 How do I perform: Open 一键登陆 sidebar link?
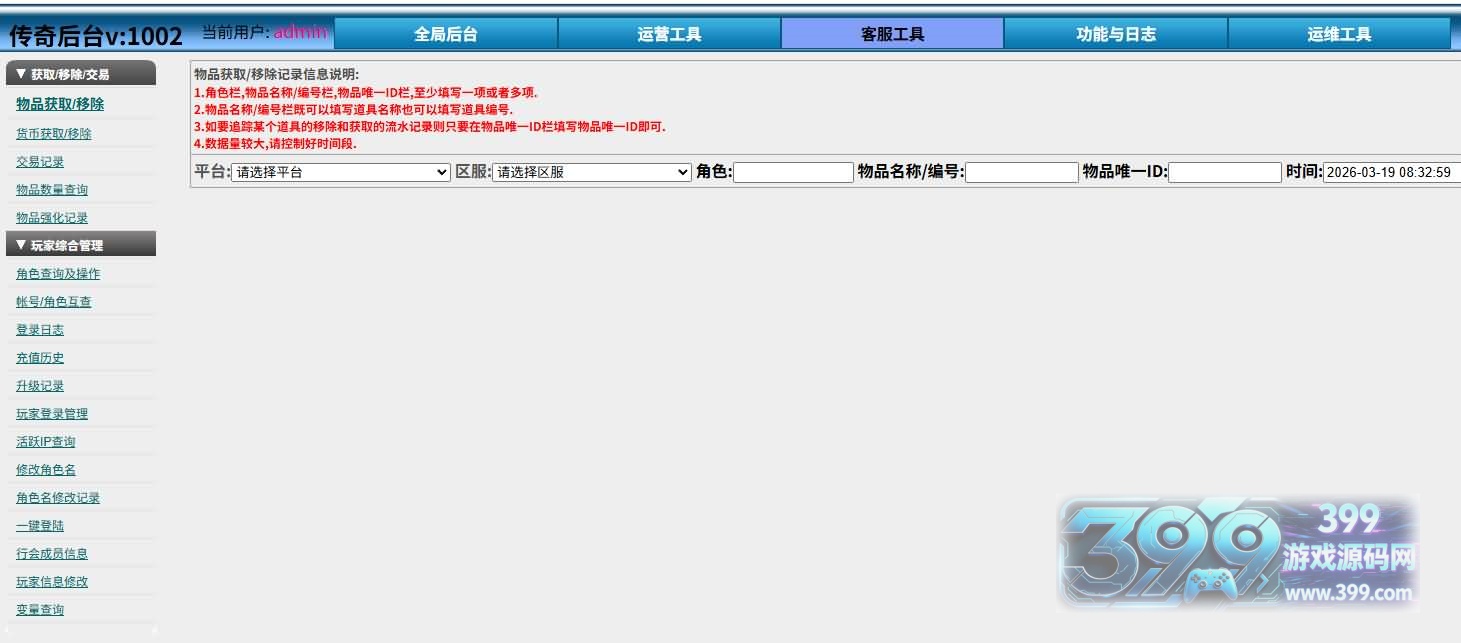[x=40, y=525]
